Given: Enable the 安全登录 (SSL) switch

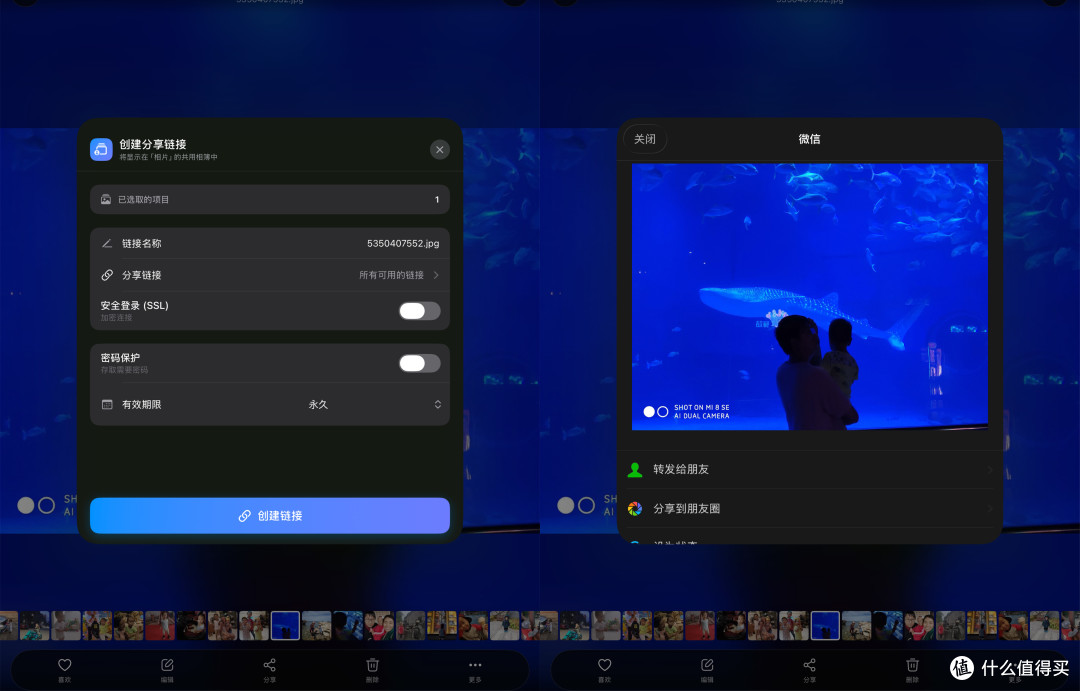Looking at the screenshot, I should [x=419, y=311].
